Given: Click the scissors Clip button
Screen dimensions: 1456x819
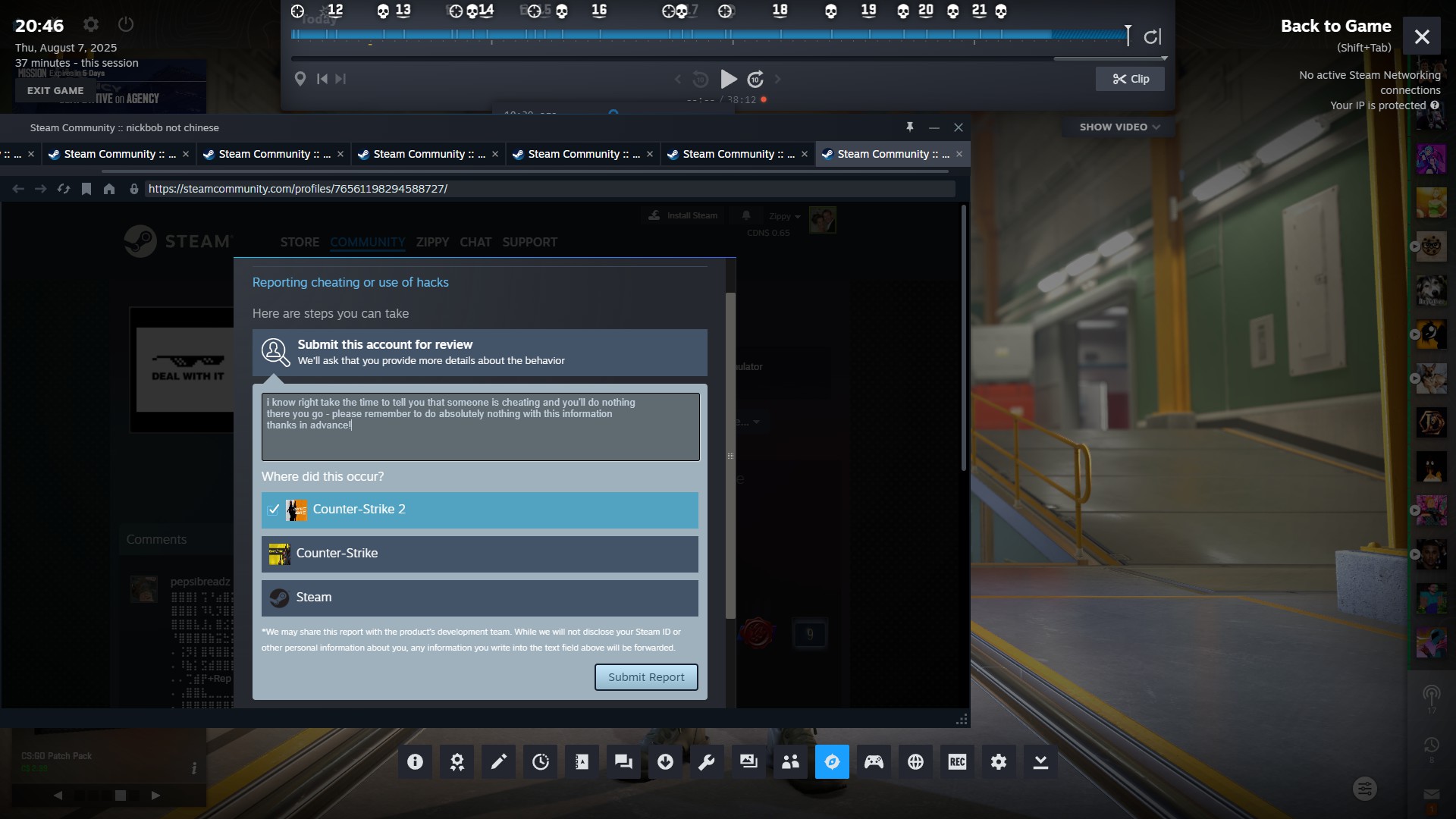Looking at the screenshot, I should pos(1130,79).
